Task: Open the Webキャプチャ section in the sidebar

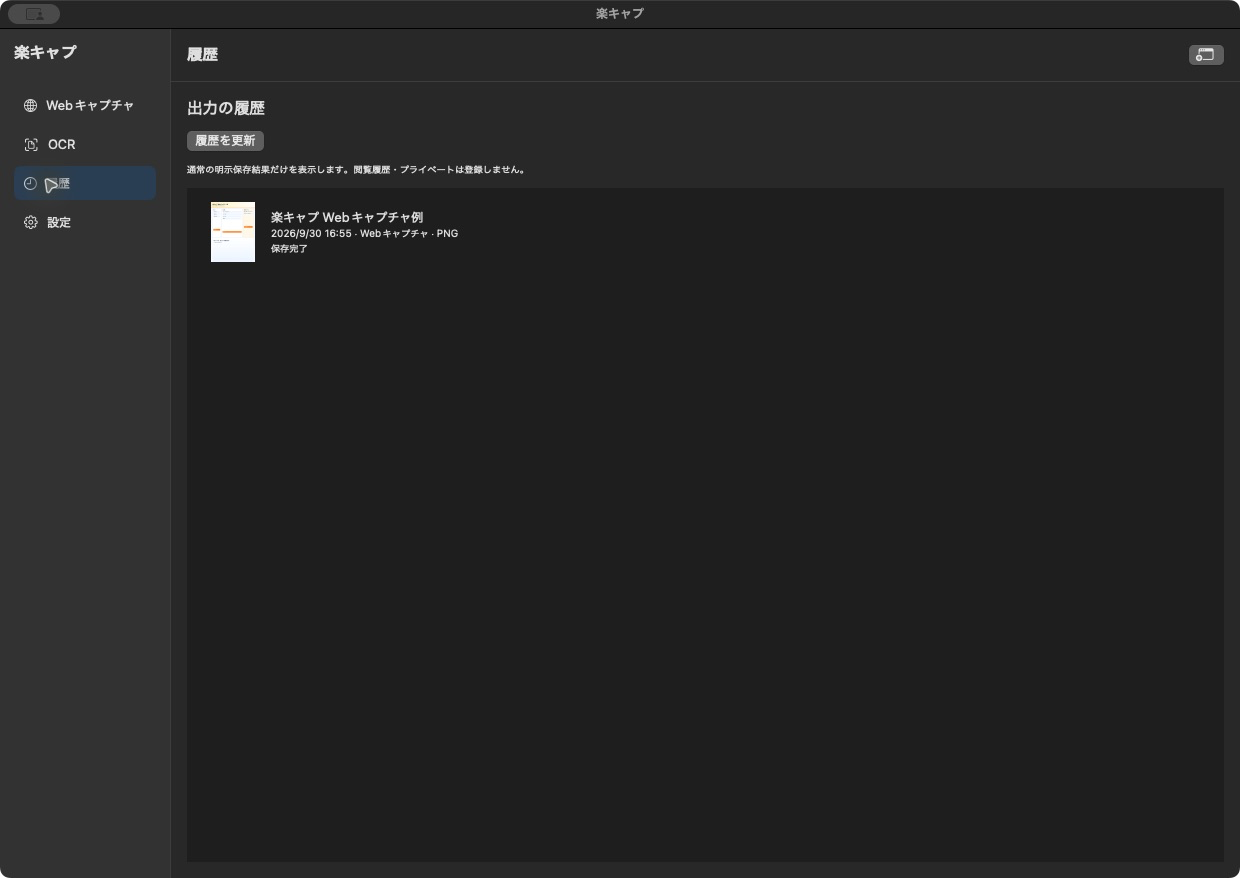Action: tap(85, 105)
